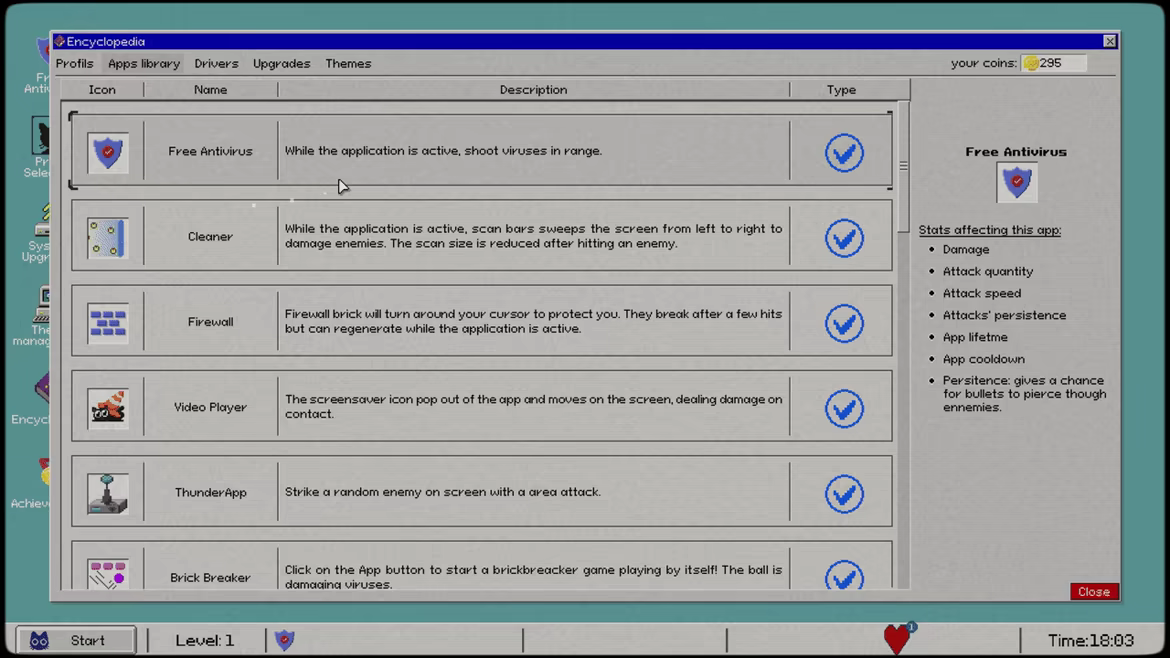Click the Time:18:03 clock in the taskbar

[1090, 640]
